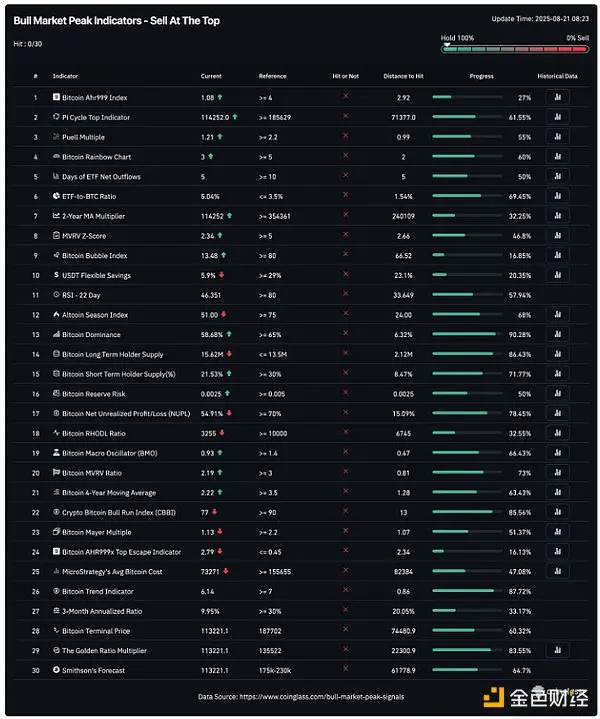
Task: Open historical data chart for Bitcoin RHODL Ratio
Action: (x=557, y=433)
